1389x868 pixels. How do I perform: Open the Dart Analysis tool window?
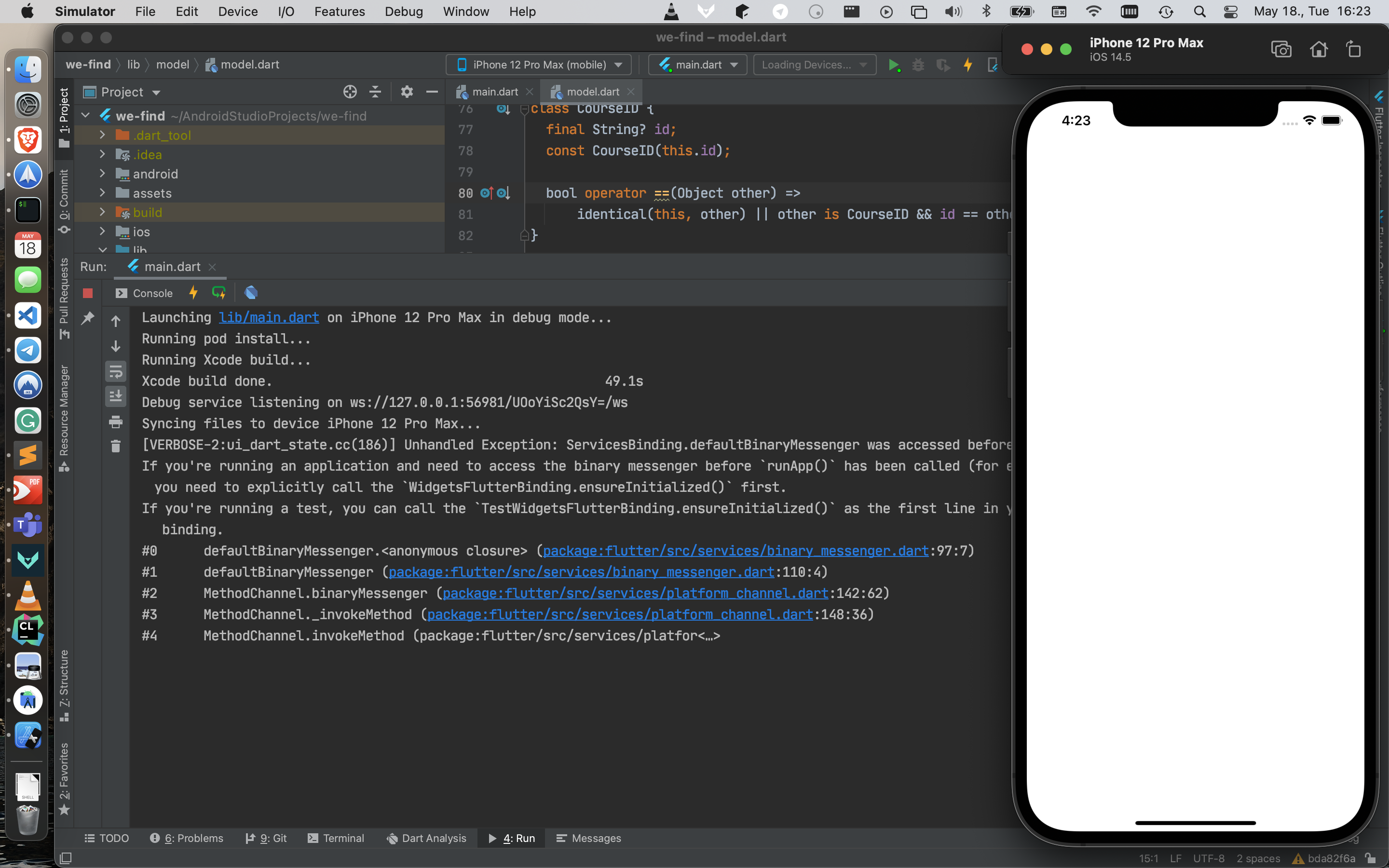tap(426, 838)
